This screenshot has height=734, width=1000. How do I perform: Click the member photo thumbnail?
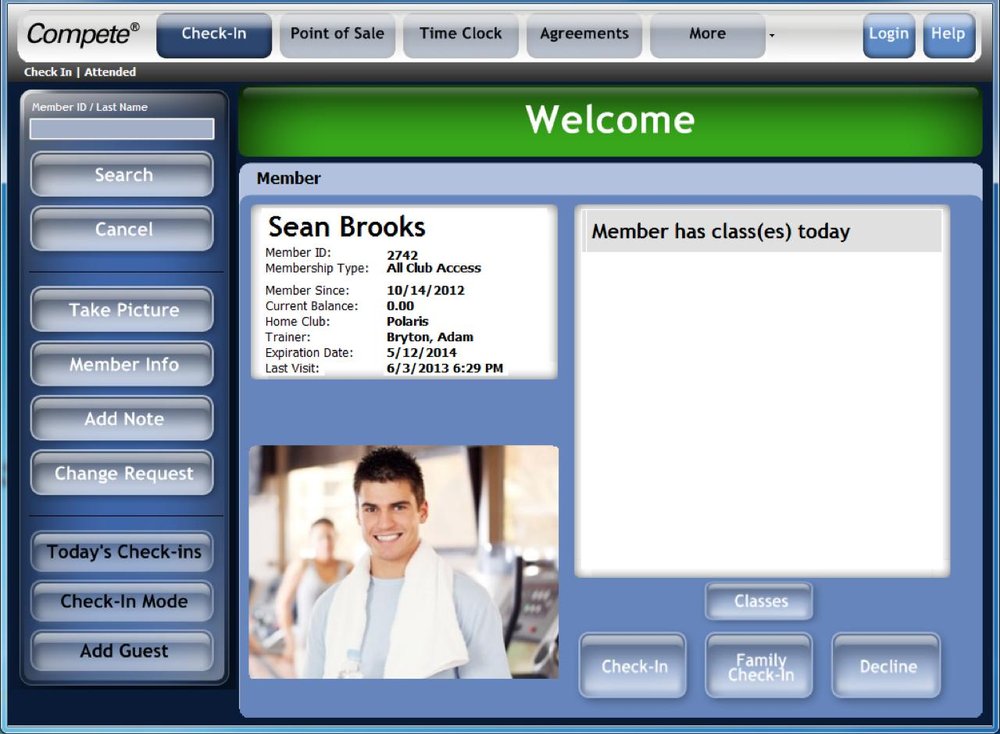tap(404, 562)
